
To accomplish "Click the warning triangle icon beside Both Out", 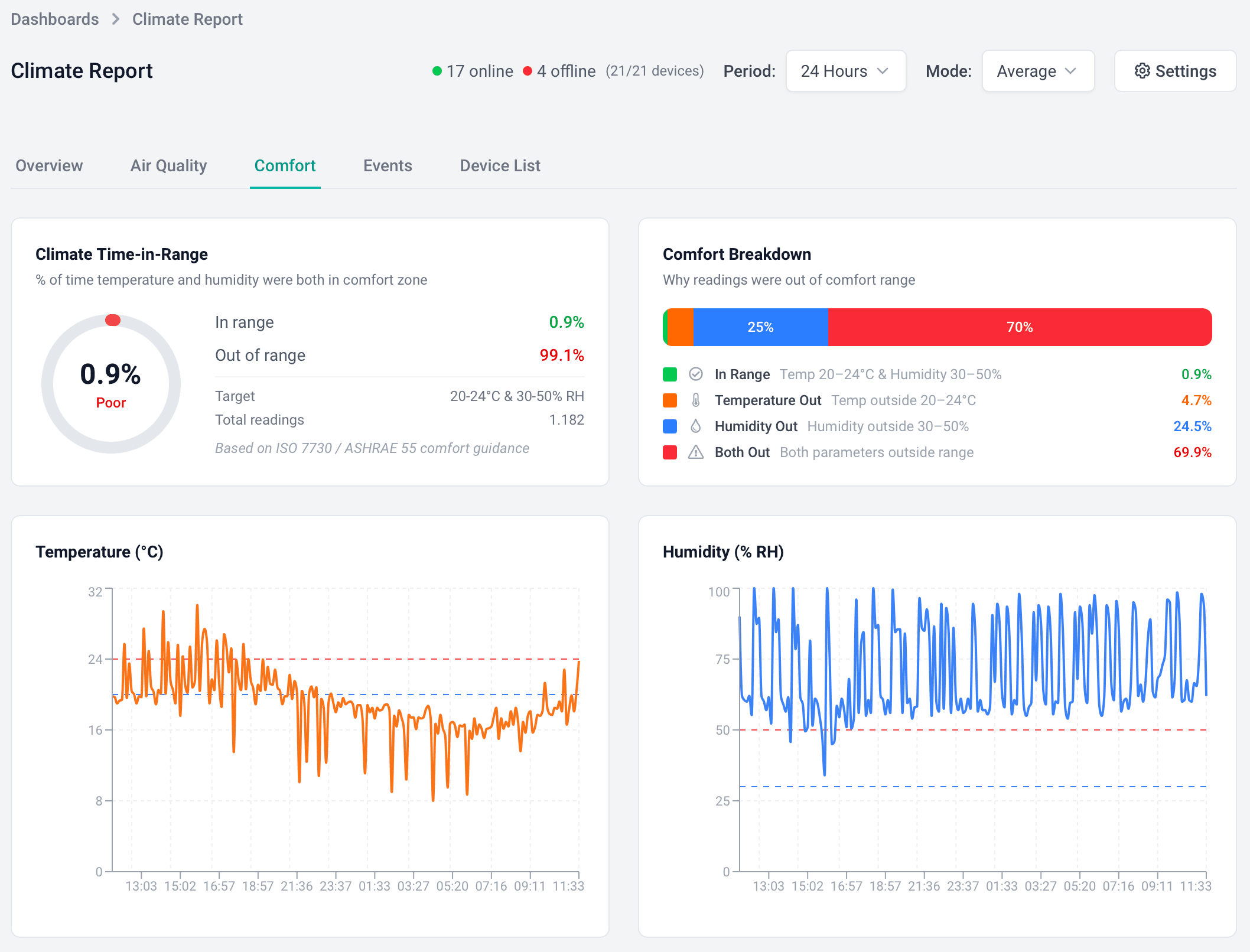I will [x=696, y=452].
